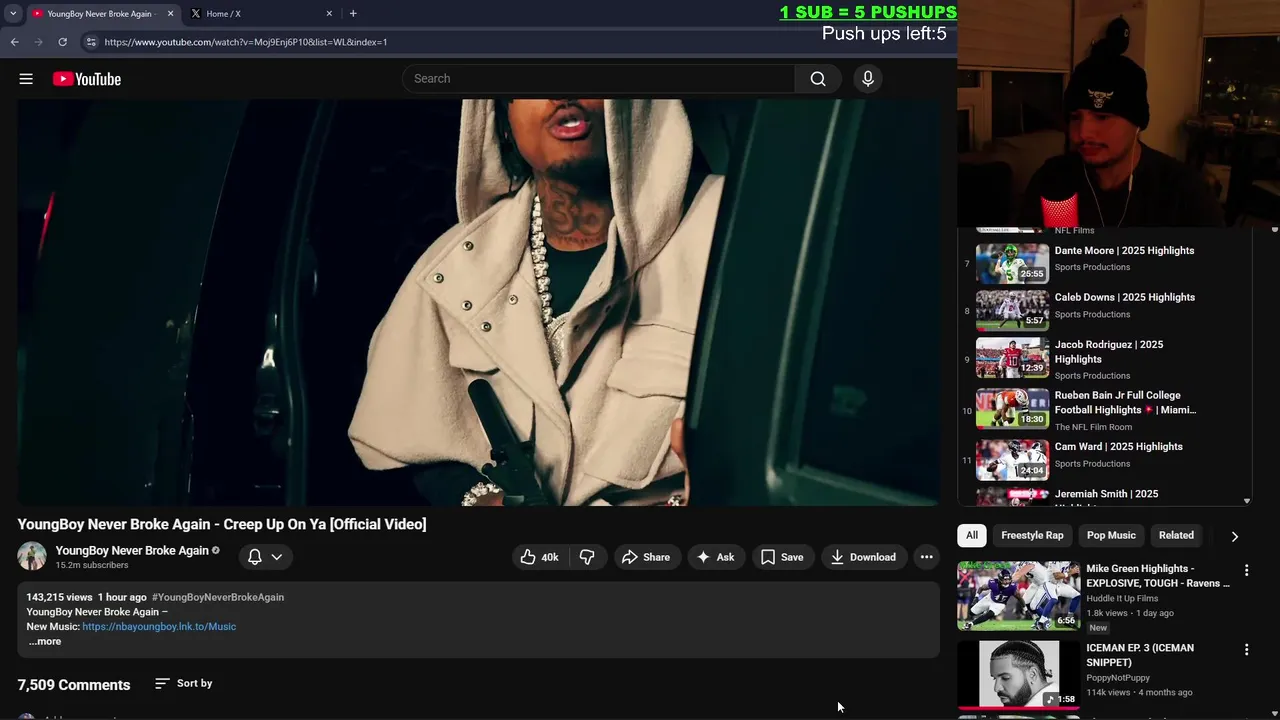This screenshot has height=720, width=1280.
Task: Open YoungBoy Never Broke Again channel avatar
Action: (x=32, y=557)
